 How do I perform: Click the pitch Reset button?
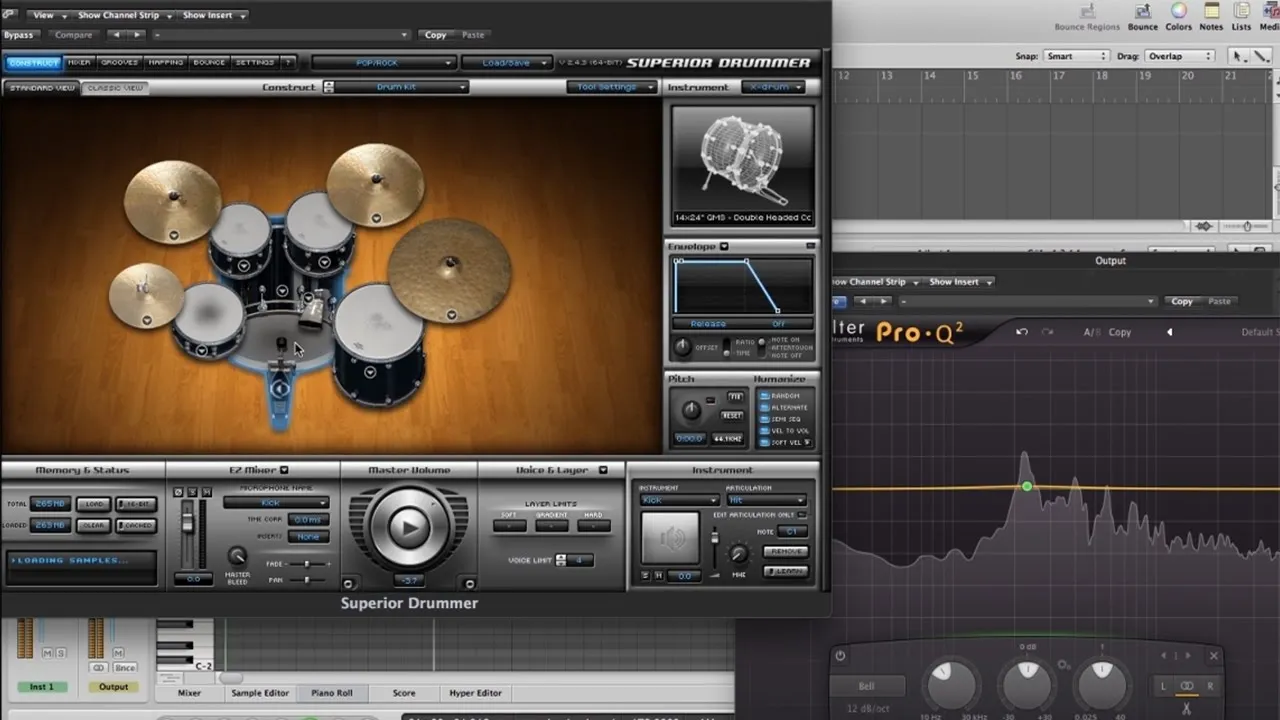click(733, 416)
